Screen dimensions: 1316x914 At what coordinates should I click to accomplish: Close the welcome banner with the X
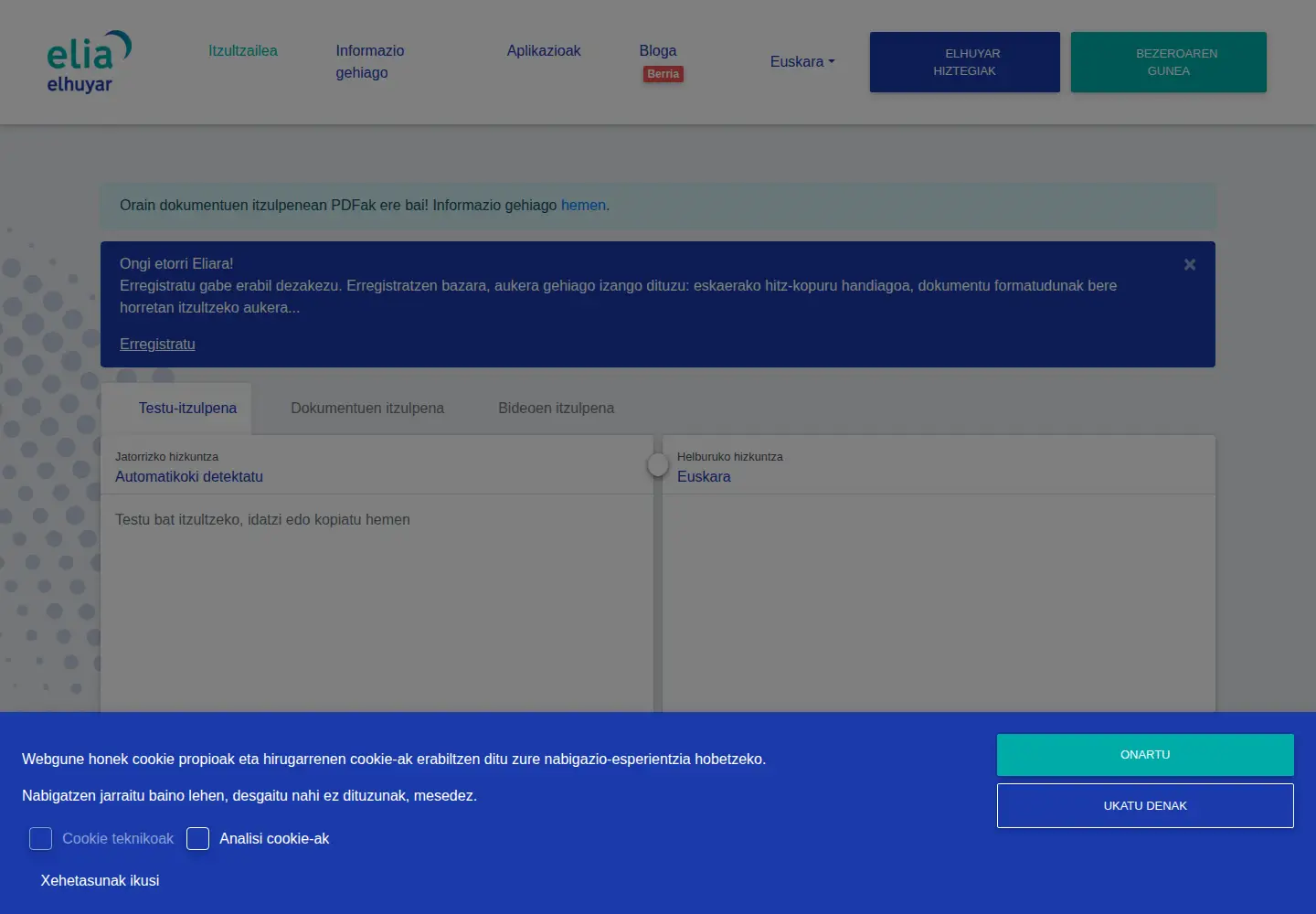[1190, 264]
